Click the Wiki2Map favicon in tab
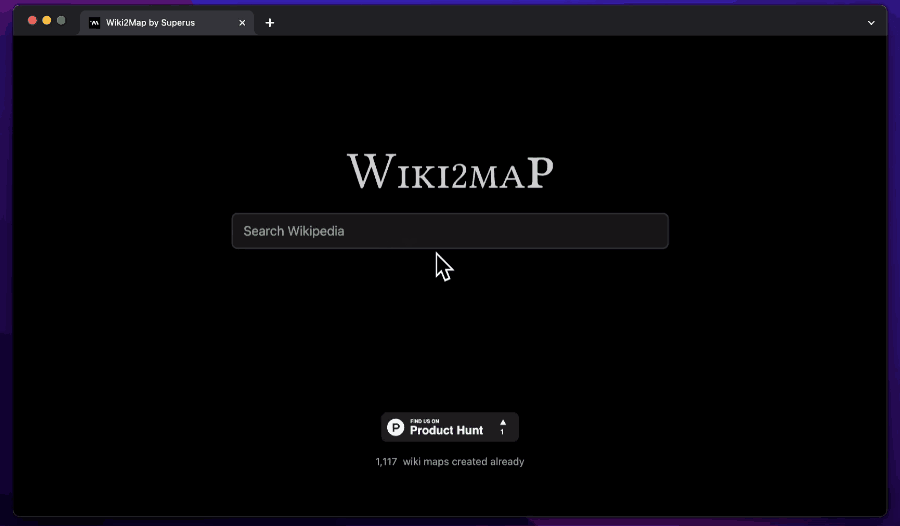The image size is (900, 526). [x=94, y=23]
